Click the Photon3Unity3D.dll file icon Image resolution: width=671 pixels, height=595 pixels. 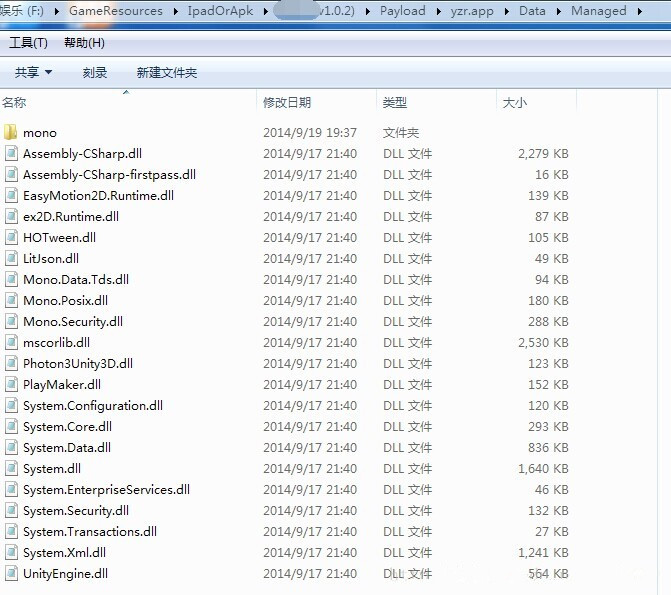tap(11, 363)
